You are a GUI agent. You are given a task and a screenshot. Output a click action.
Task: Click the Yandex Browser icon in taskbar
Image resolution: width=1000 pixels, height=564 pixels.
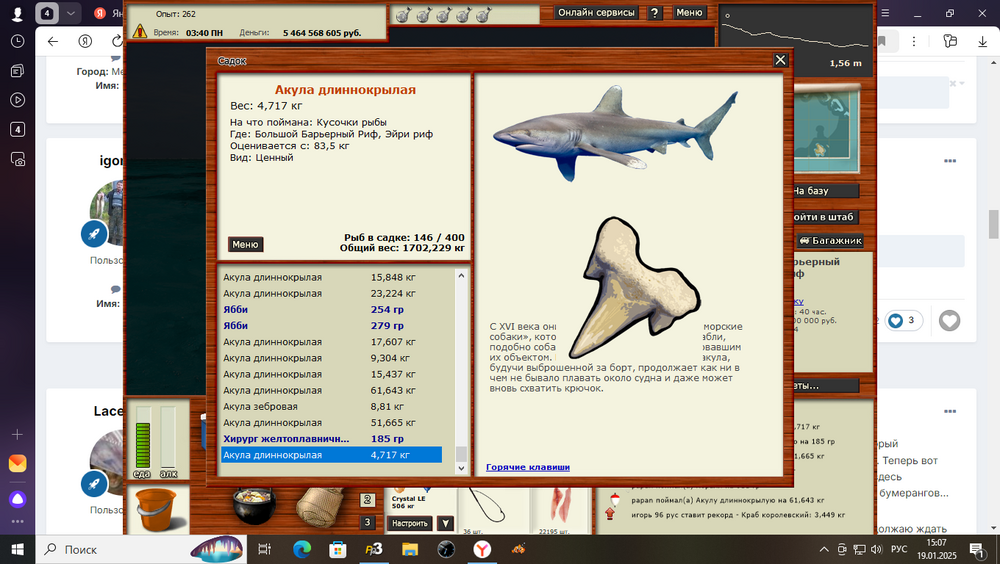pos(482,549)
